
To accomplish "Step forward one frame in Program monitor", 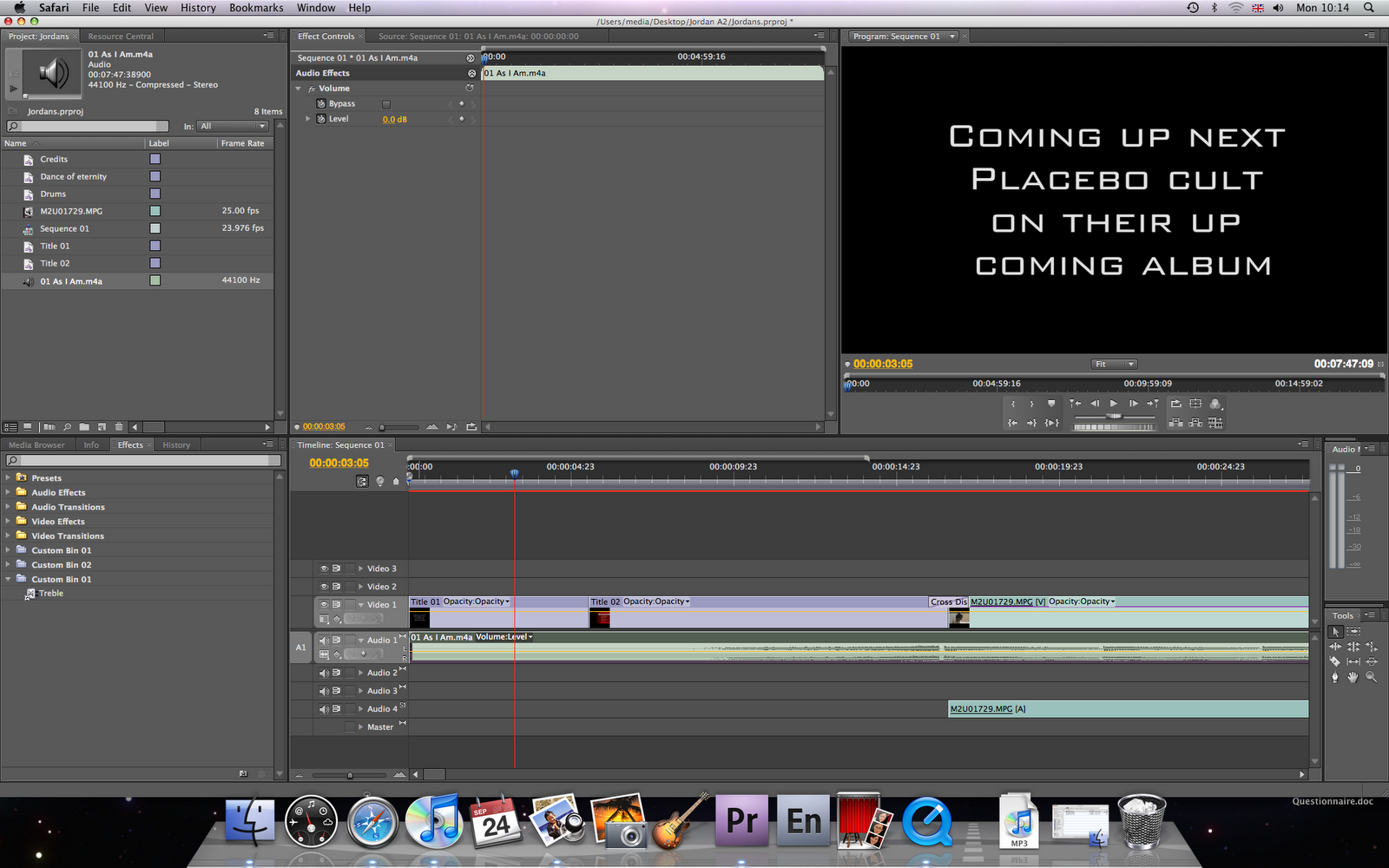I will click(1133, 404).
